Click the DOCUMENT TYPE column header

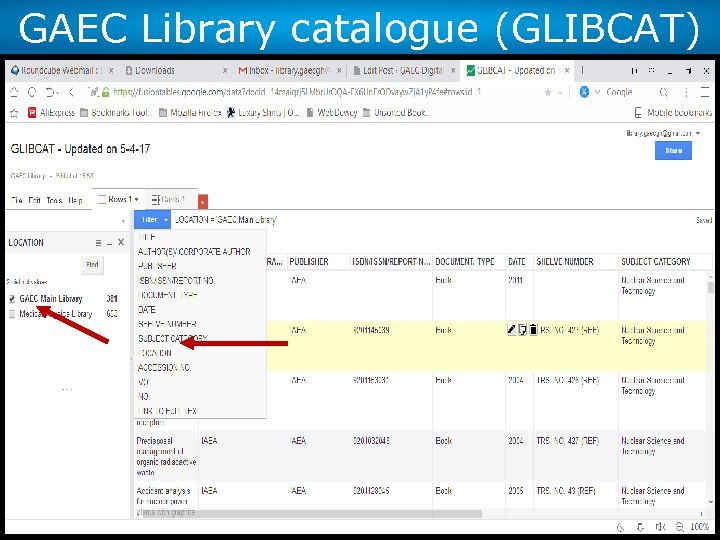click(465, 262)
